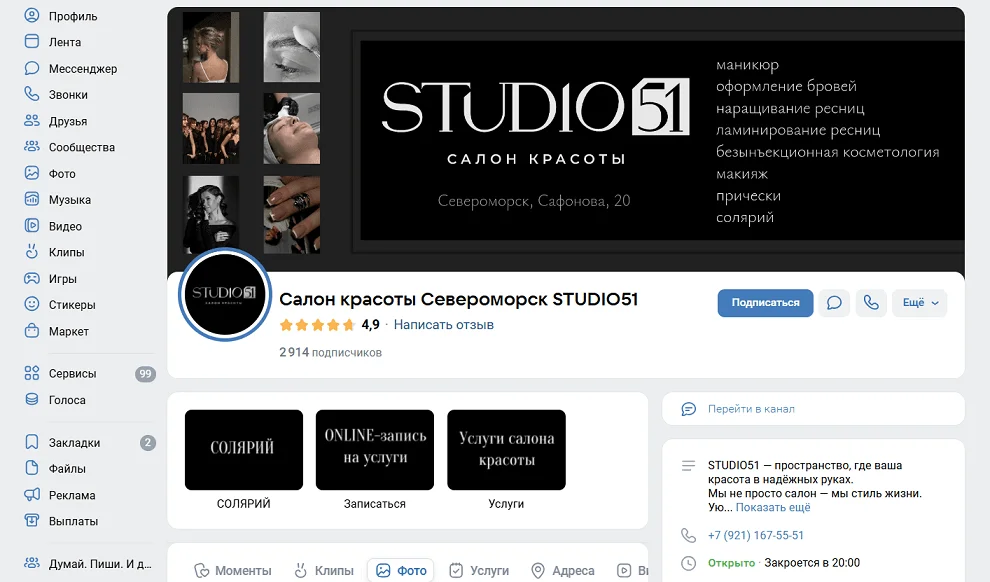Screen dimensions: 990x582
Task: Open the Выплаты payouts icon
Action: pos(32,521)
